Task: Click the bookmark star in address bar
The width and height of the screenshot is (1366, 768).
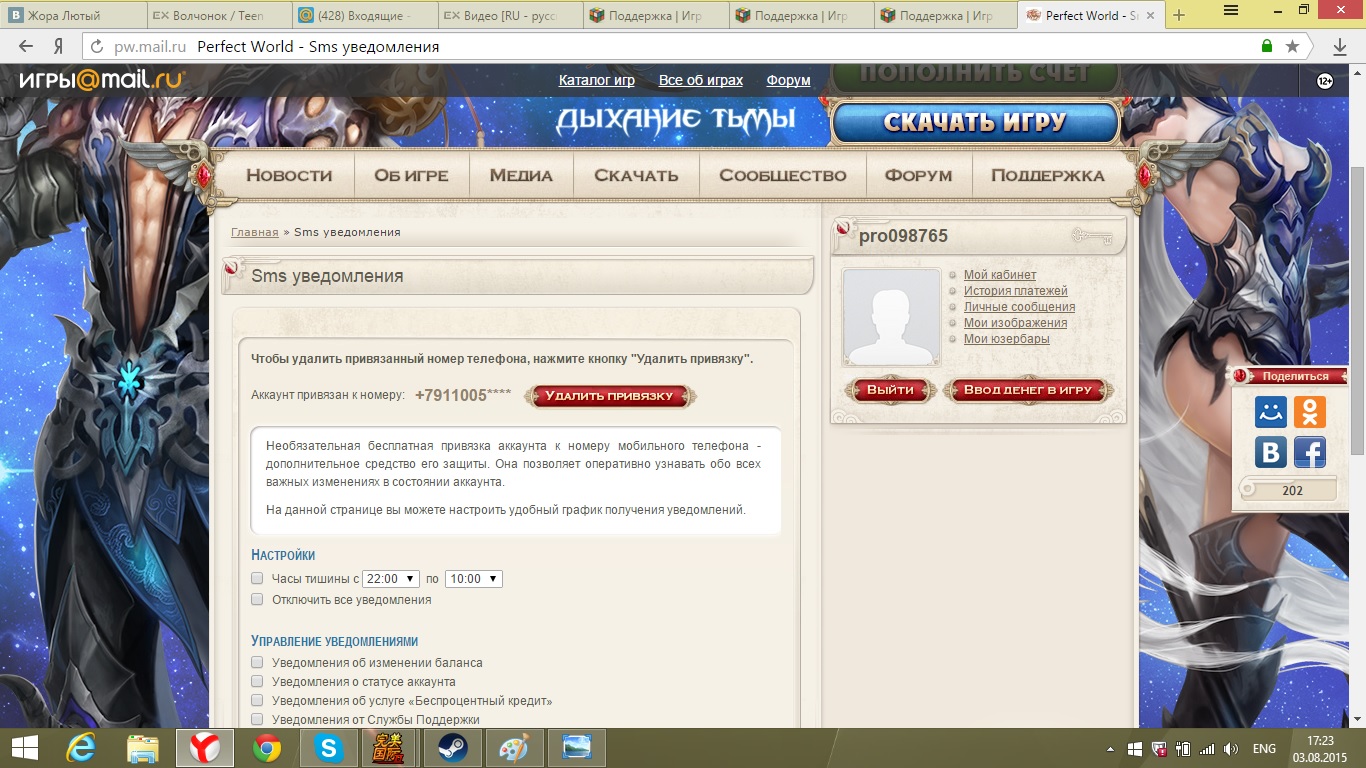Action: point(1292,46)
